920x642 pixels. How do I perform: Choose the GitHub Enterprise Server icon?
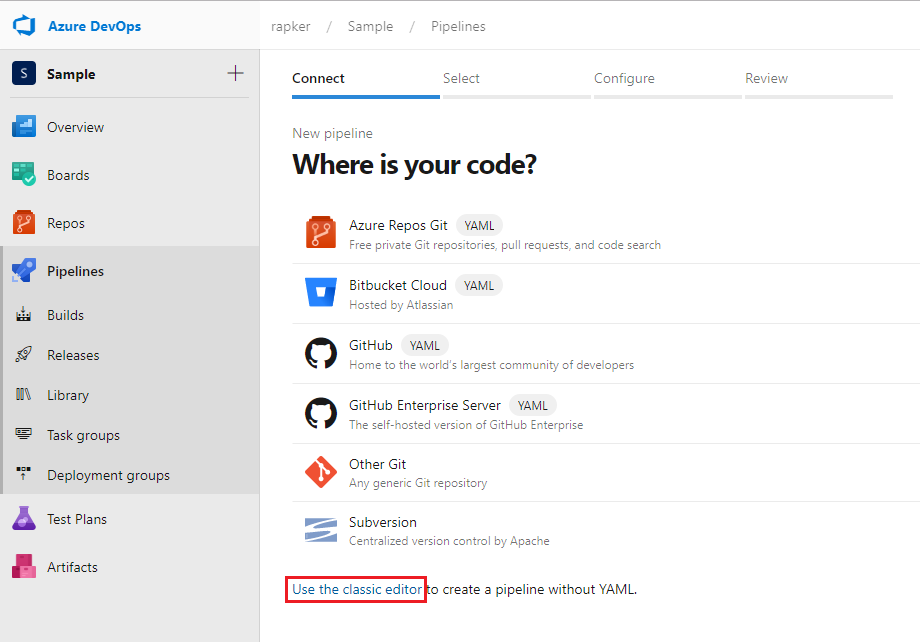(321, 413)
